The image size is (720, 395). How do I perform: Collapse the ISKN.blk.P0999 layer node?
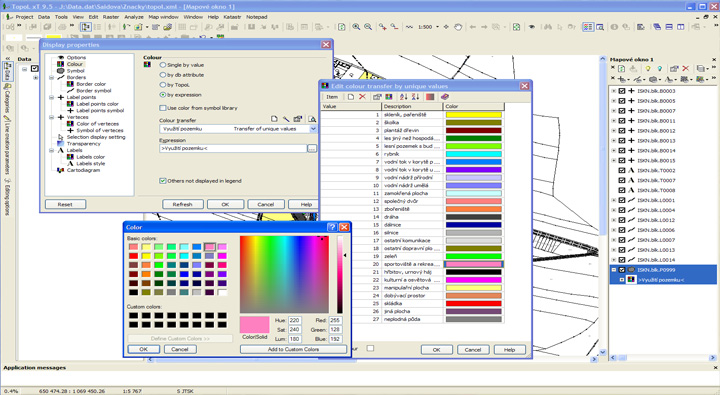tap(614, 270)
